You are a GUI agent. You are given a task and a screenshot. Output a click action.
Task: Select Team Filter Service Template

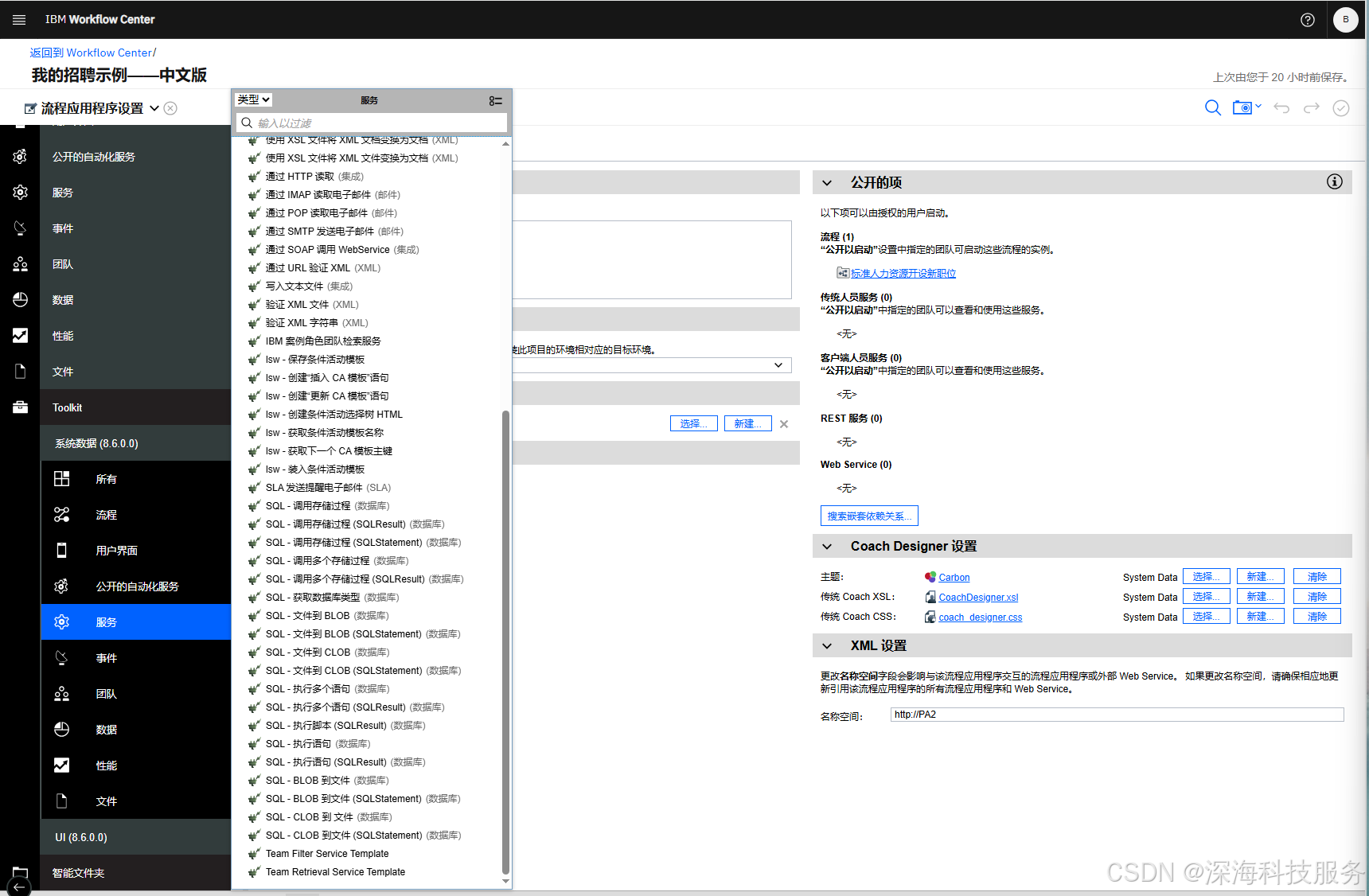tap(327, 854)
